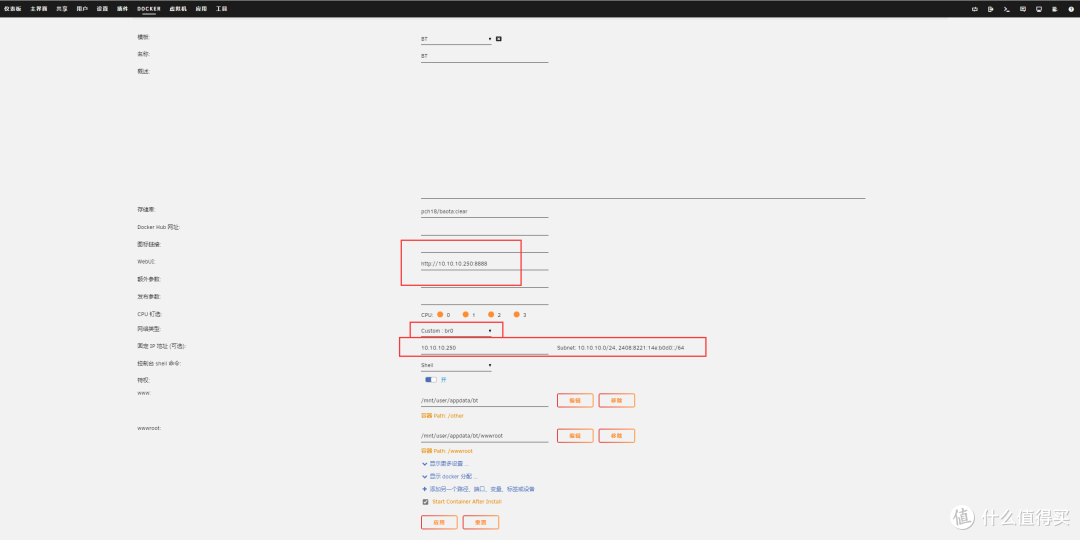Open the Custom : br0 network type dropdown

coord(456,330)
